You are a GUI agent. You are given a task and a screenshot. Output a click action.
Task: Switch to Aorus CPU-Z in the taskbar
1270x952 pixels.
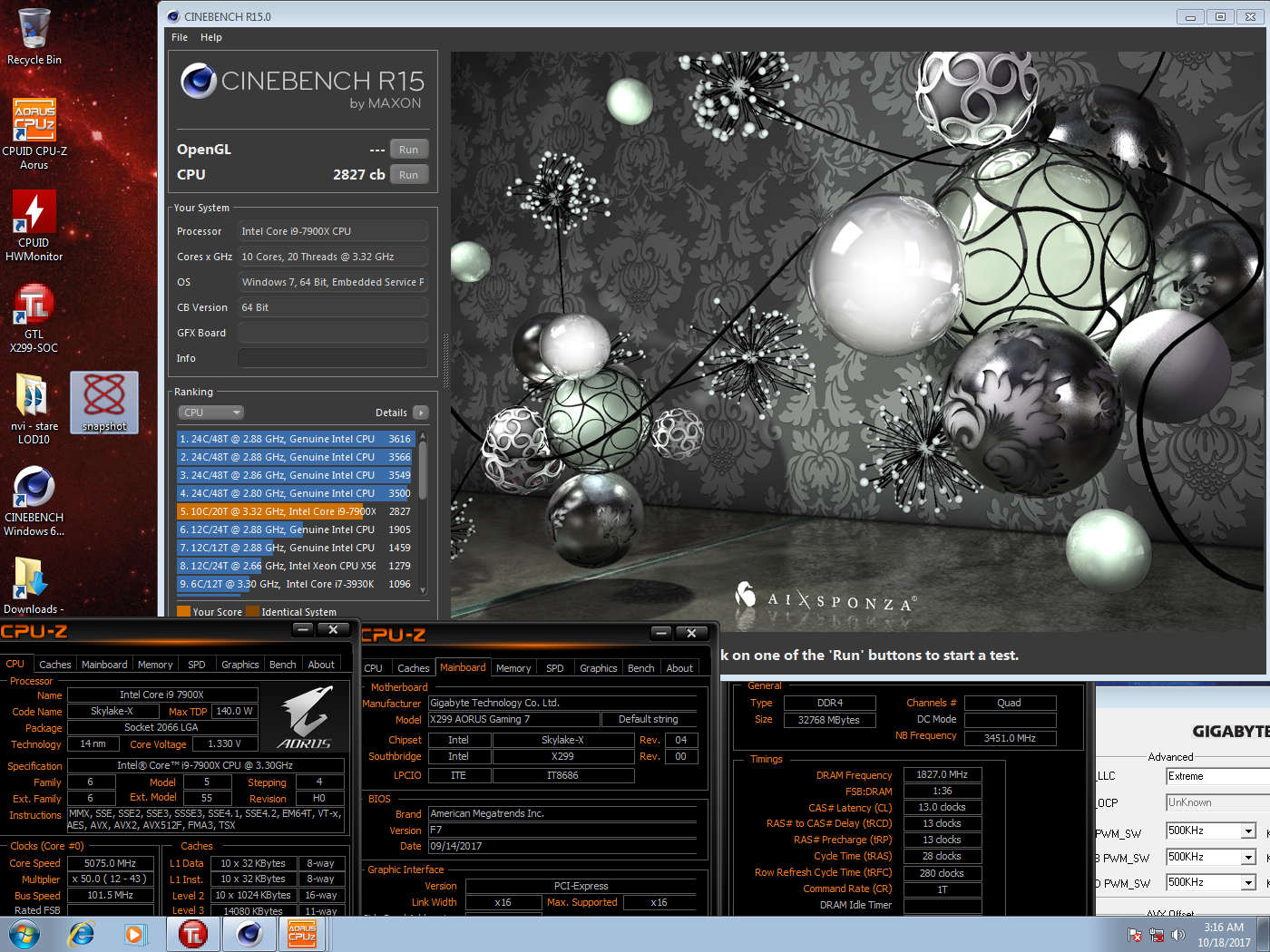tap(302, 934)
